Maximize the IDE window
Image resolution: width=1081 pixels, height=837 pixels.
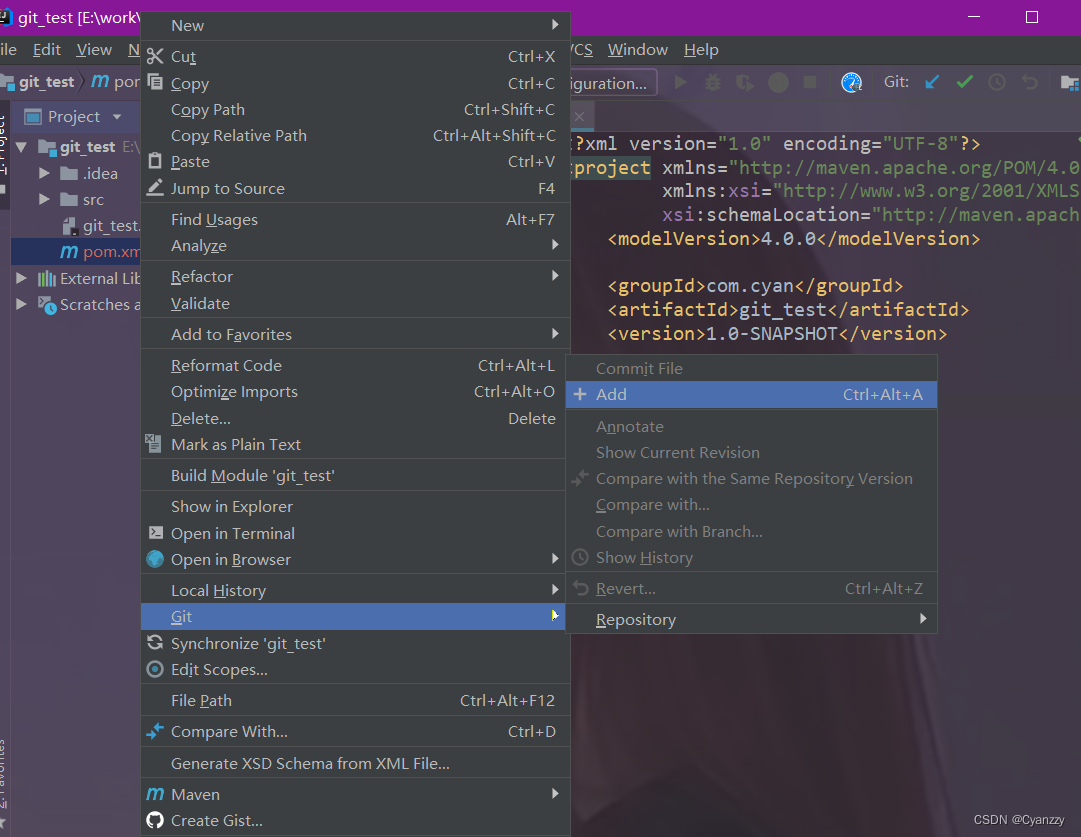click(x=1032, y=17)
